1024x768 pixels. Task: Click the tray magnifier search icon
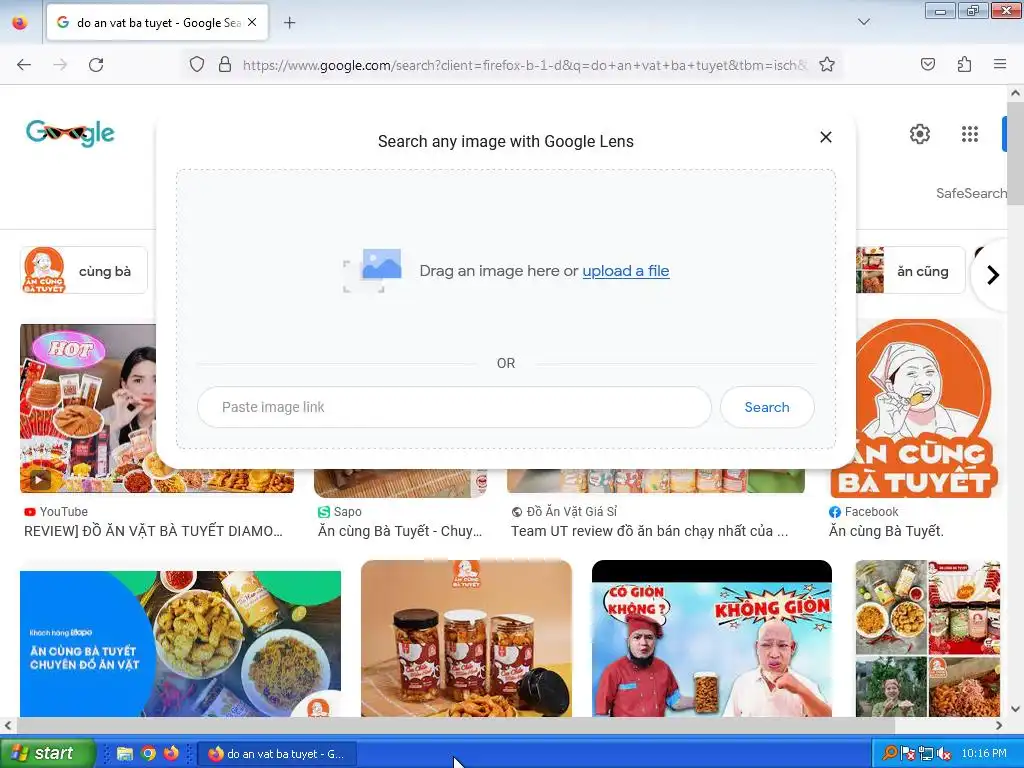point(889,753)
